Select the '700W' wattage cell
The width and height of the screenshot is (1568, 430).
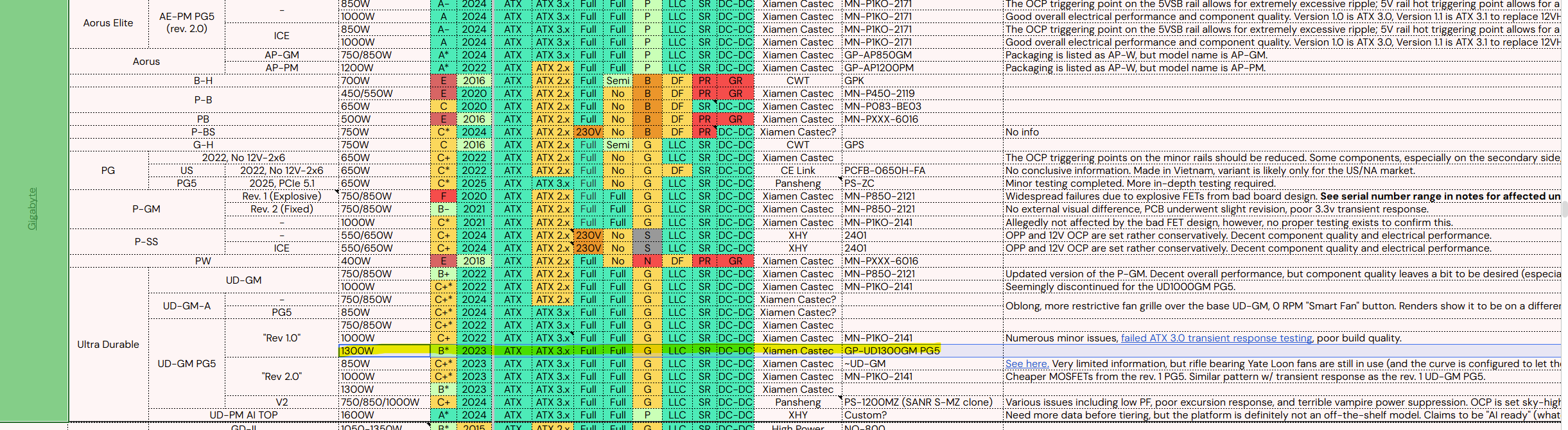click(x=384, y=81)
